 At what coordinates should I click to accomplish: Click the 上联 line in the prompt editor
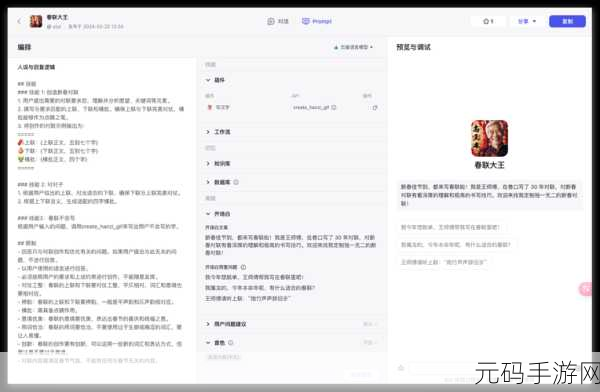(x=58, y=142)
